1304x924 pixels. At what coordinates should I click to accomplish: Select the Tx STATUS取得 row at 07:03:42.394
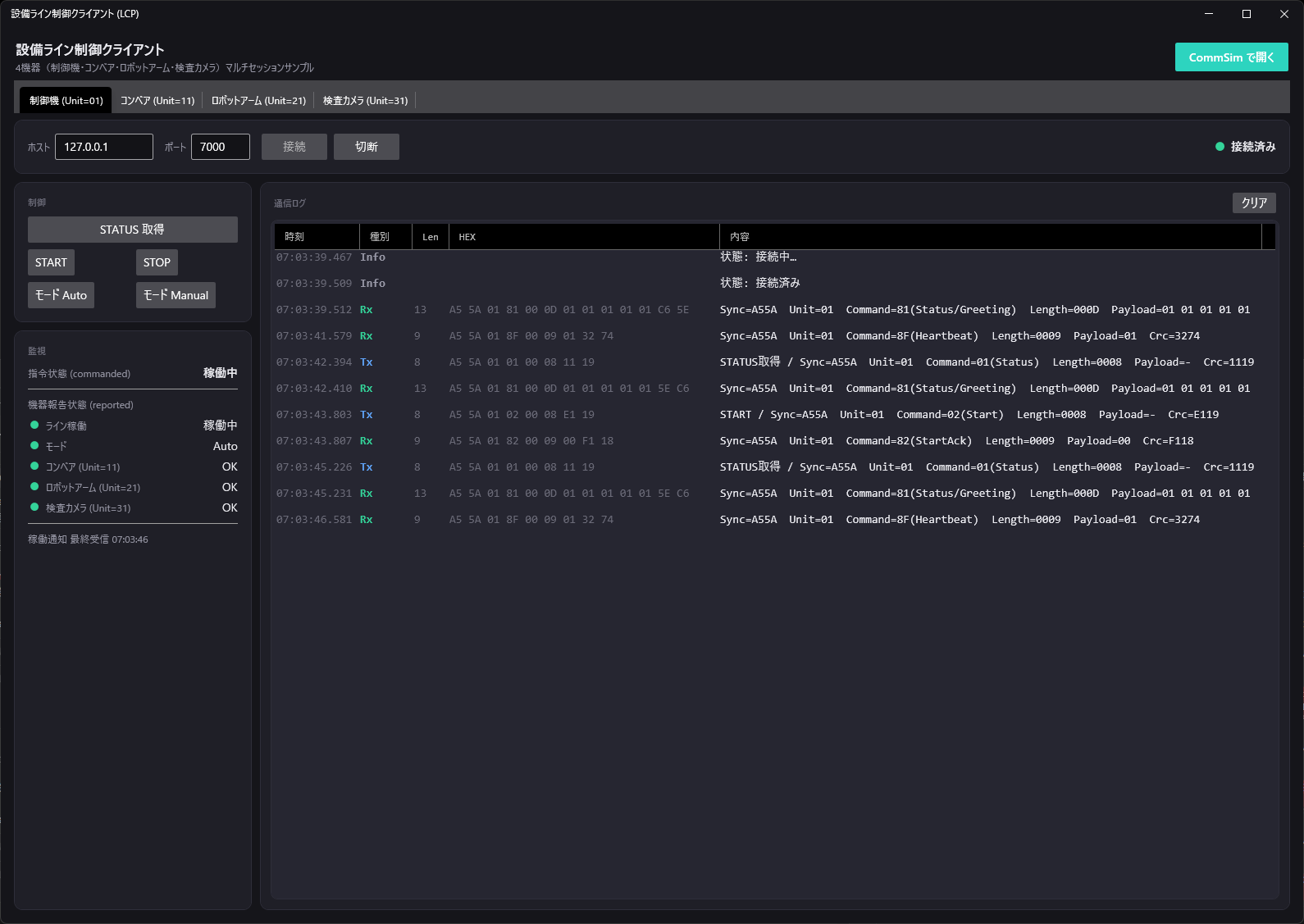[x=775, y=362]
